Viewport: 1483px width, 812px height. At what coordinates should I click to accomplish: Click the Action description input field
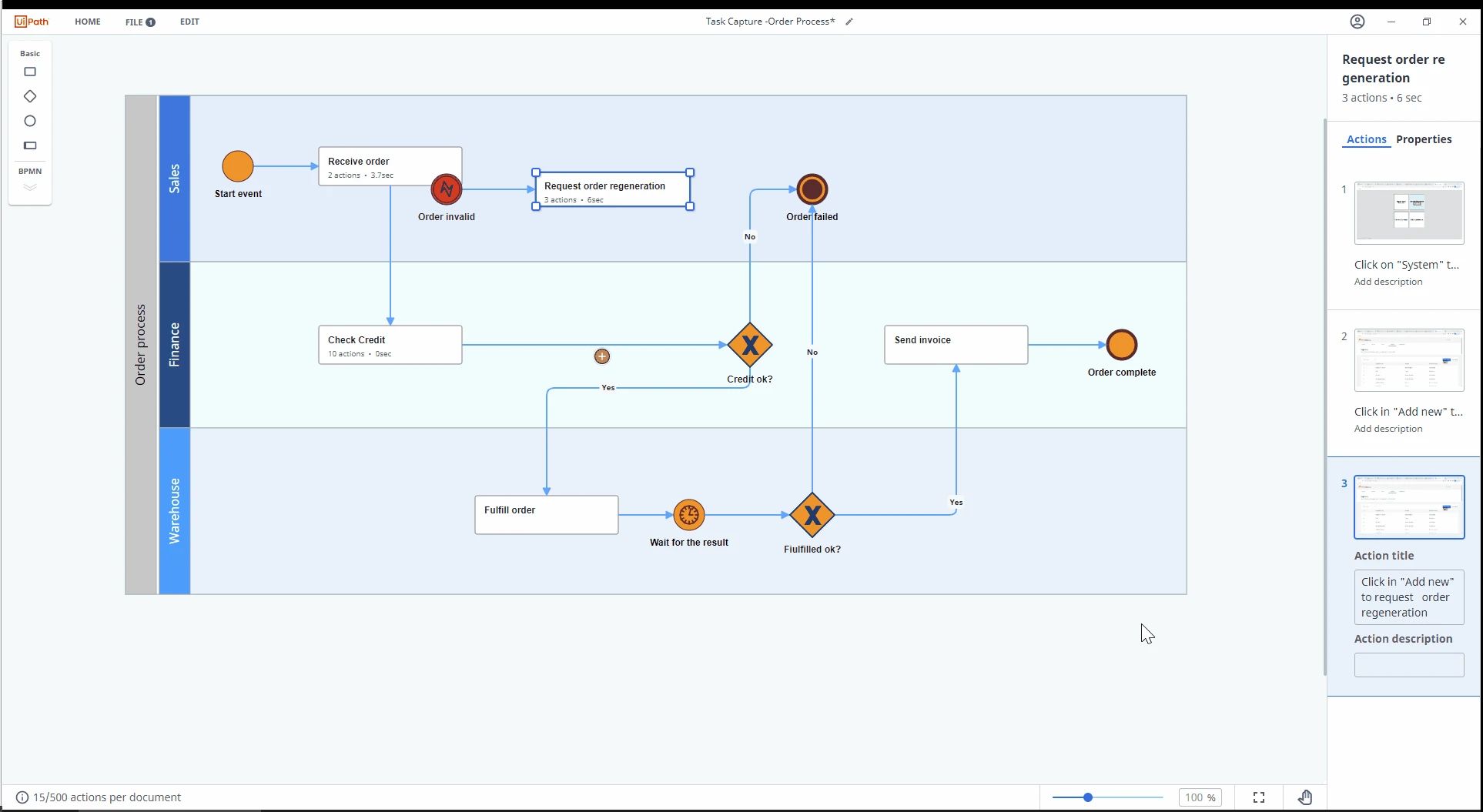coord(1409,665)
